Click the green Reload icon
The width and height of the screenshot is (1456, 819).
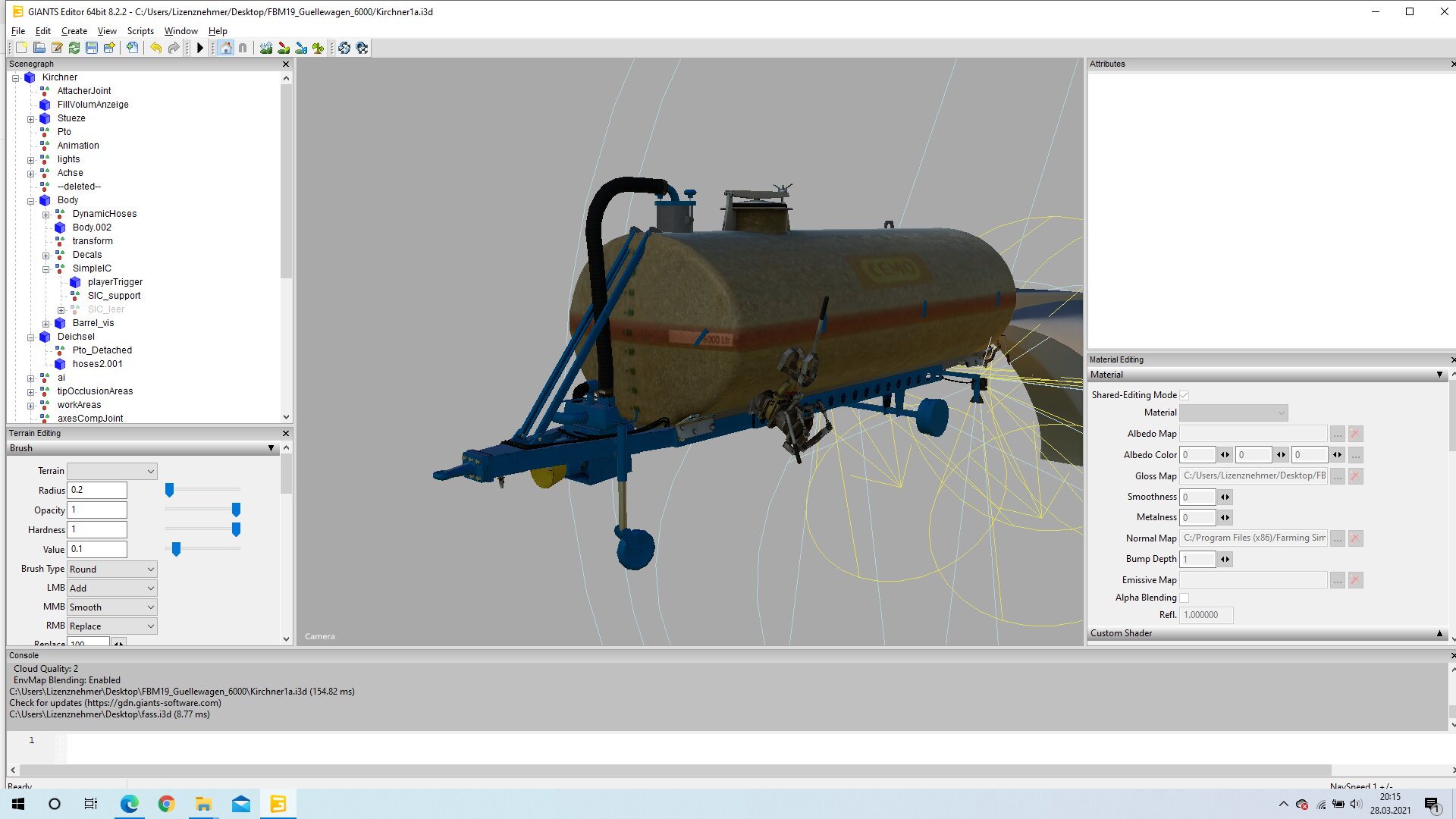point(74,48)
